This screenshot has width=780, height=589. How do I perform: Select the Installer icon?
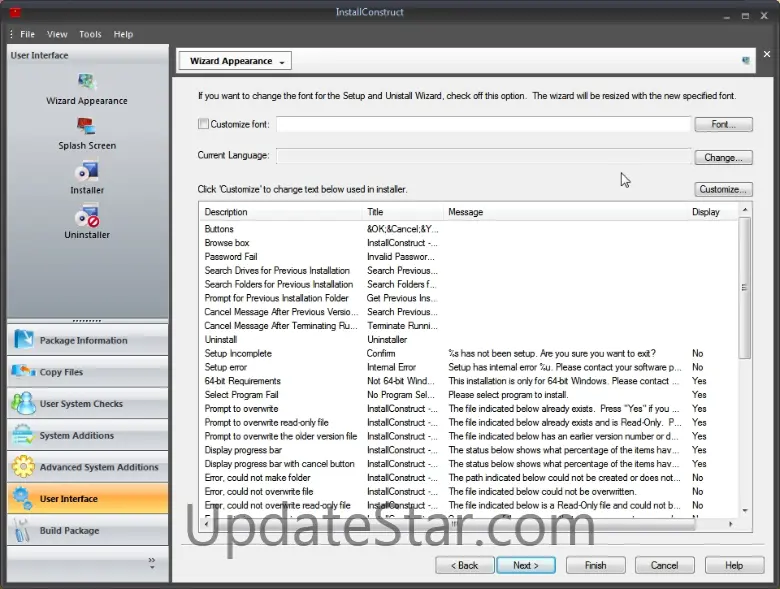tap(87, 171)
